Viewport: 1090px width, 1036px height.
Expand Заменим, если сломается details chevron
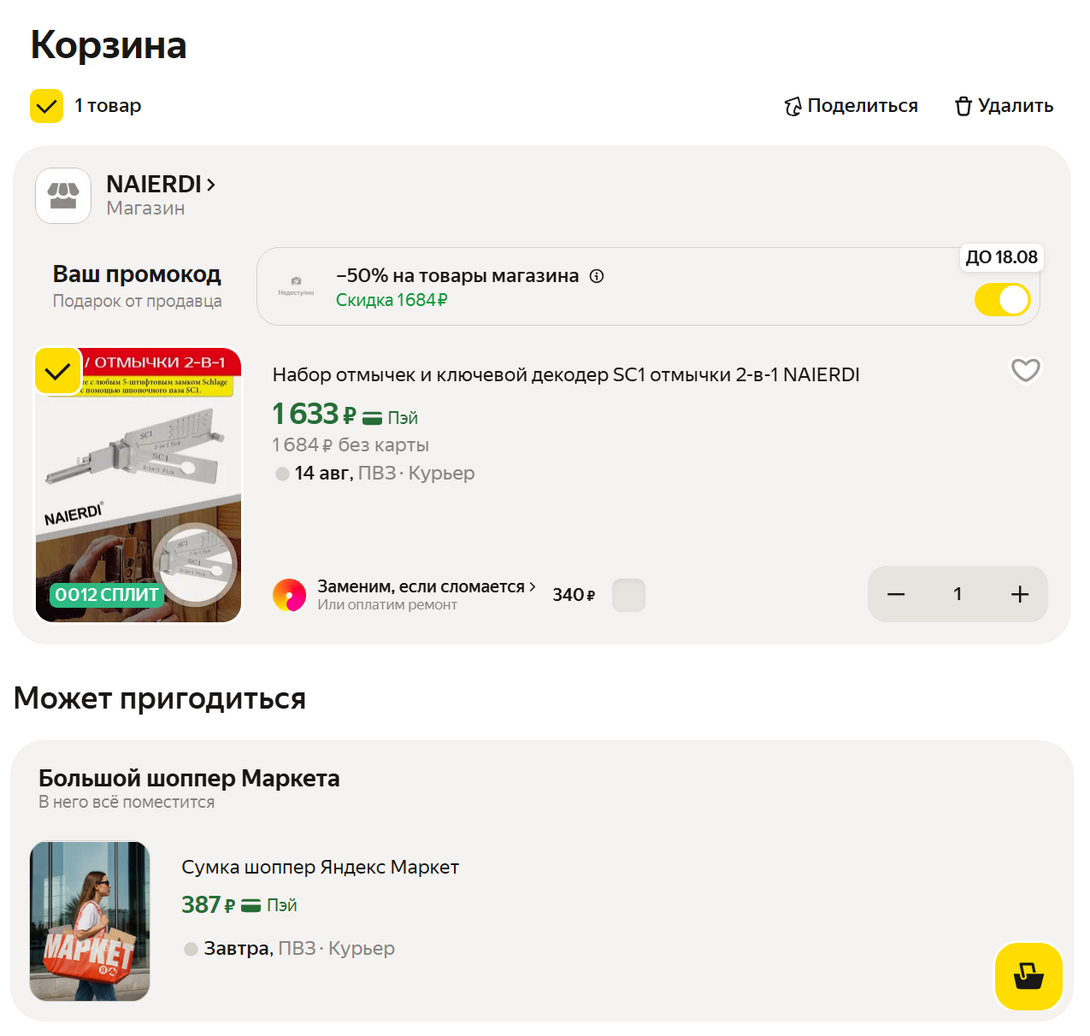532,586
